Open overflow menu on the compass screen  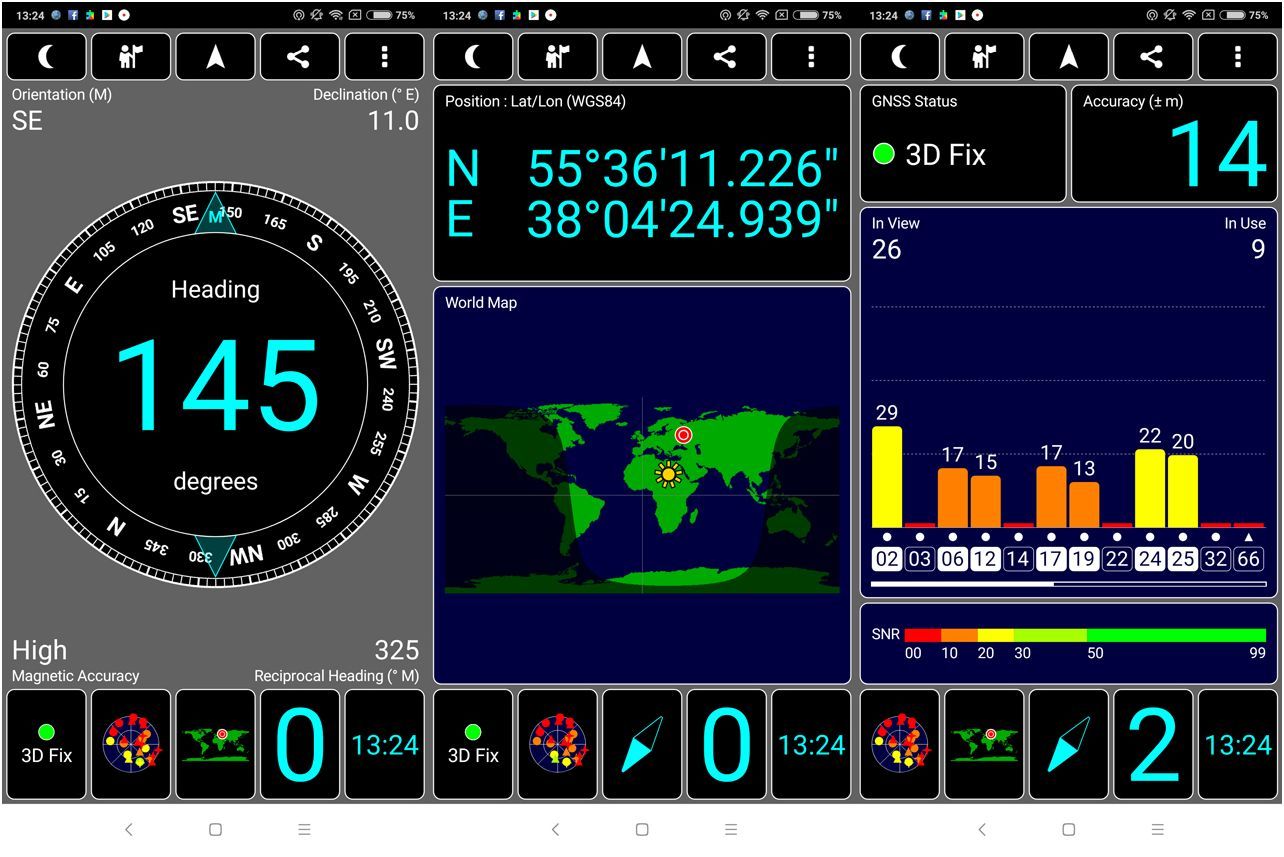coord(384,57)
